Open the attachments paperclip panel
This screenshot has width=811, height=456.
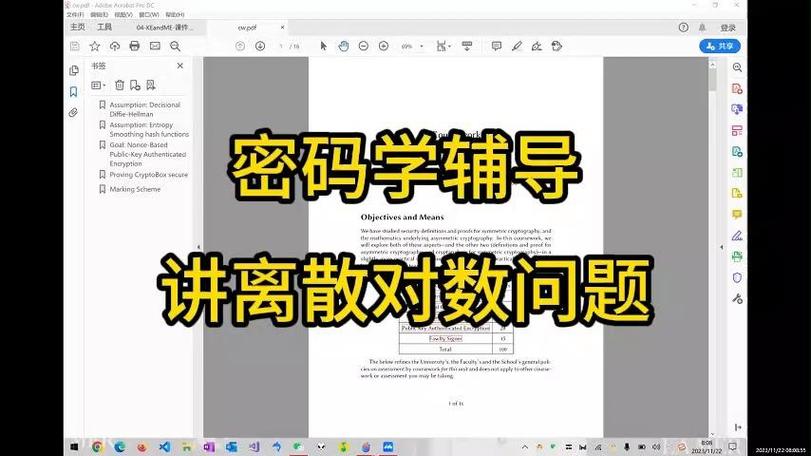click(73, 113)
